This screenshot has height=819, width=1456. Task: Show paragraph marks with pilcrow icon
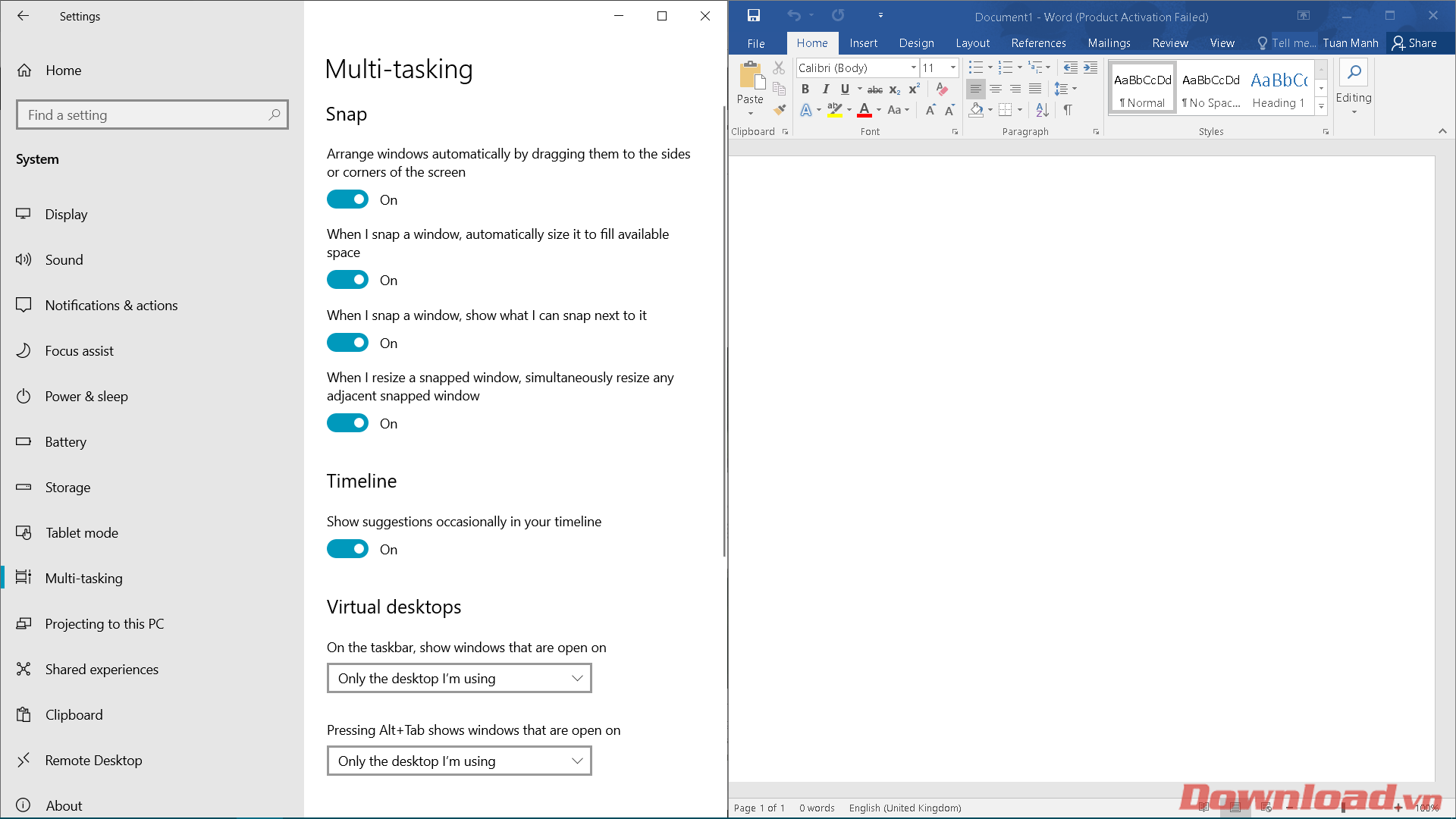pos(1068,110)
